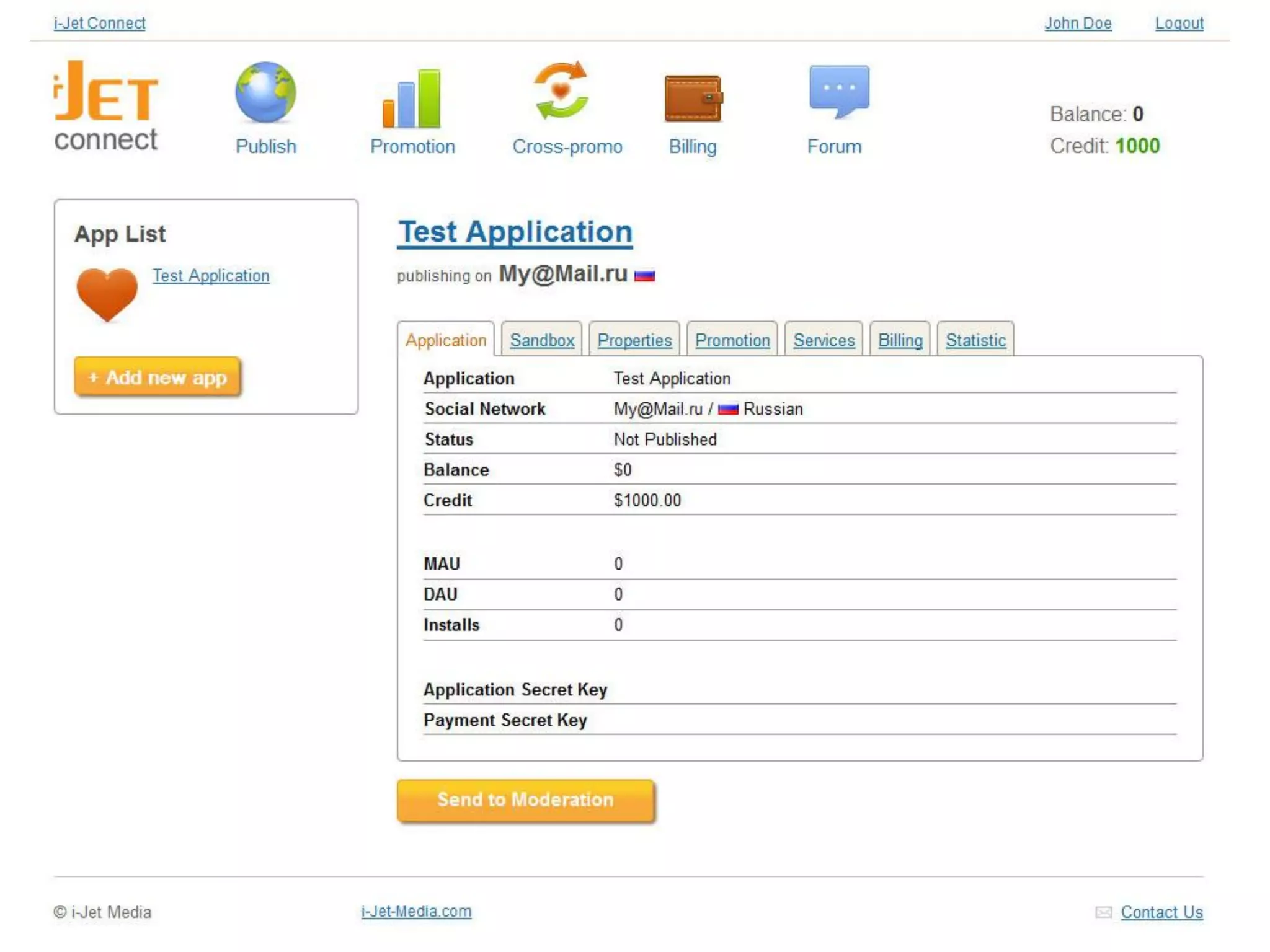The width and height of the screenshot is (1270, 952).
Task: Visit the i-Jet-Media.com footer link
Action: [x=416, y=911]
